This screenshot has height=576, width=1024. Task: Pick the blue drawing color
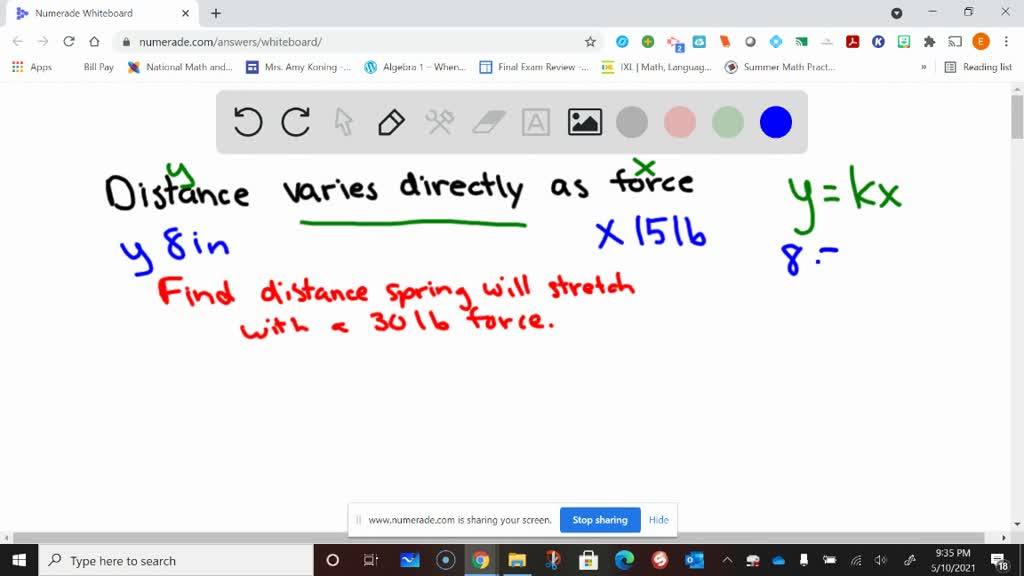coord(776,121)
